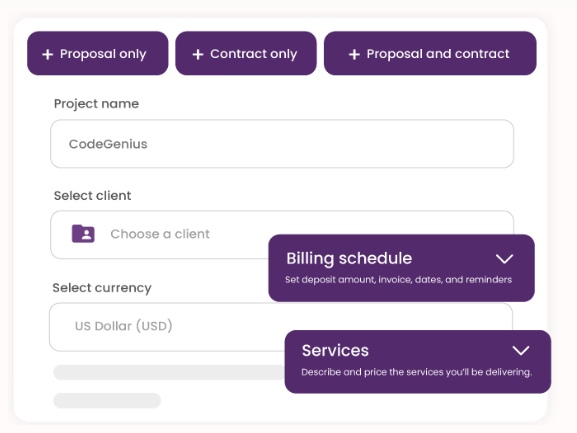Click the Services section title

pos(335,350)
